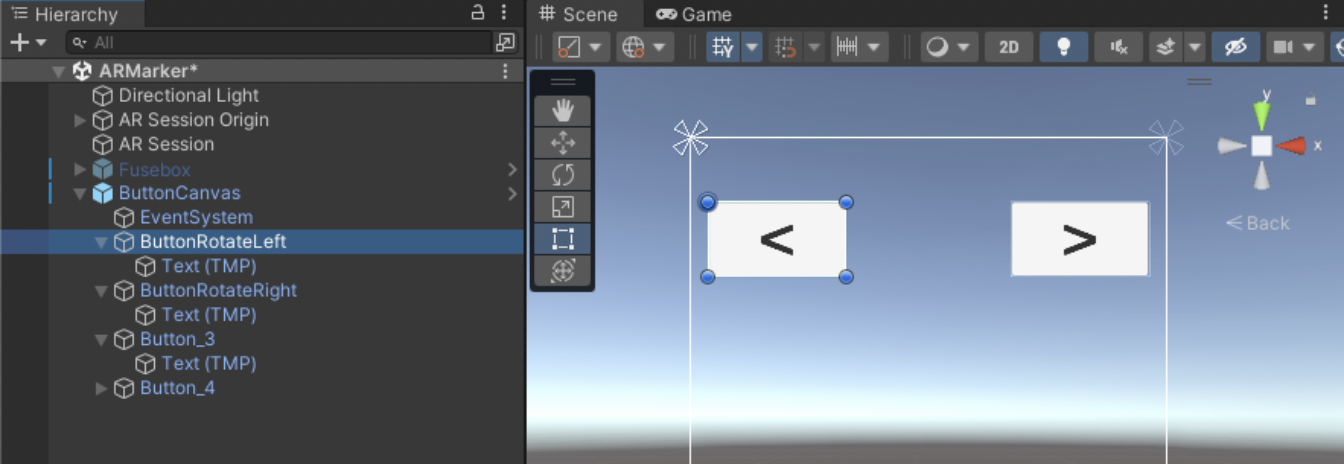Click the canvas top-left anchor marker
Screen dimensions: 1344x464
[x=691, y=138]
